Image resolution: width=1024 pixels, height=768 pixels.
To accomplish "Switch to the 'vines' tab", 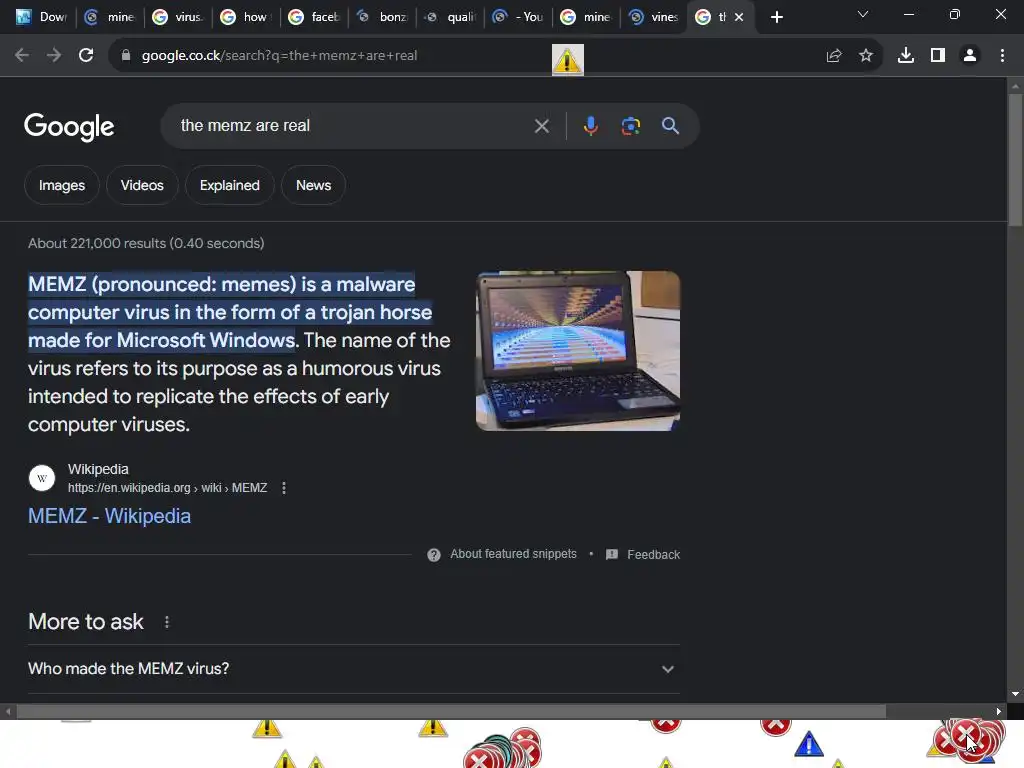I will pos(653,17).
